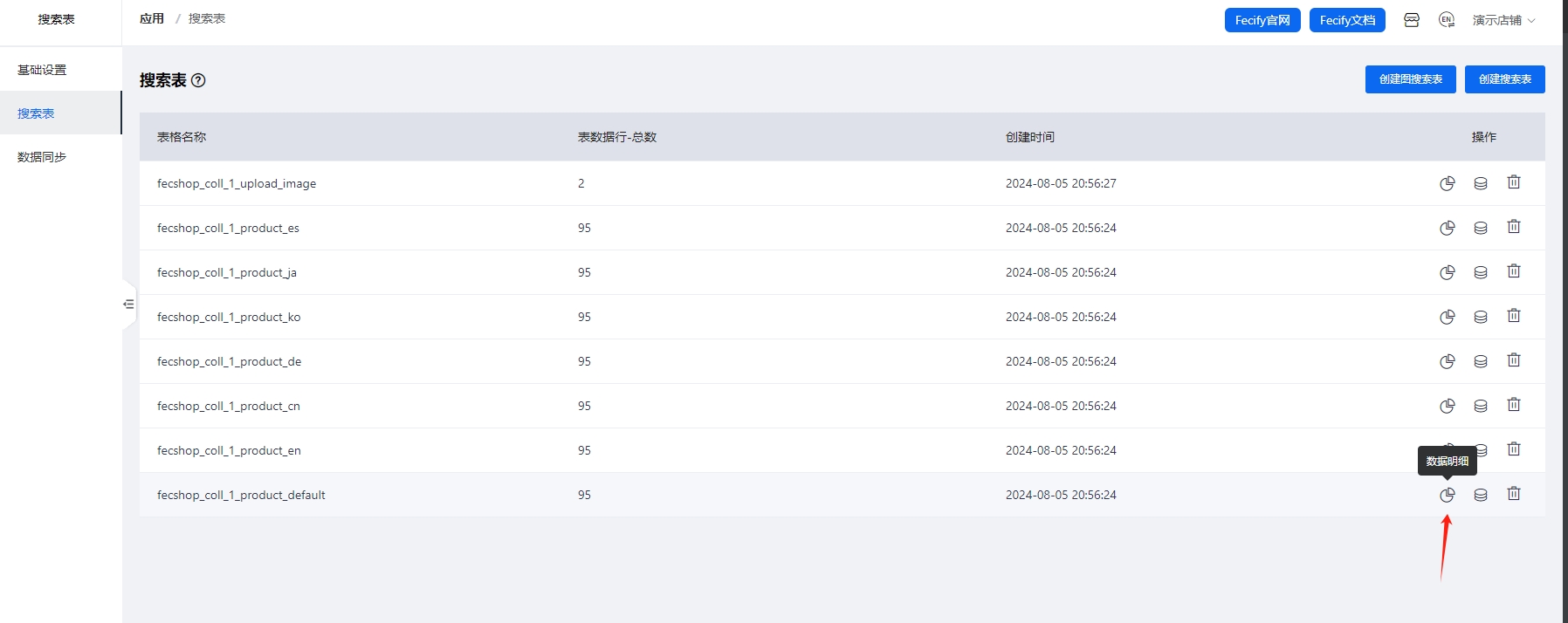Click the 搜索表 breadcrumb item
1568x623 pixels.
pyautogui.click(x=207, y=18)
